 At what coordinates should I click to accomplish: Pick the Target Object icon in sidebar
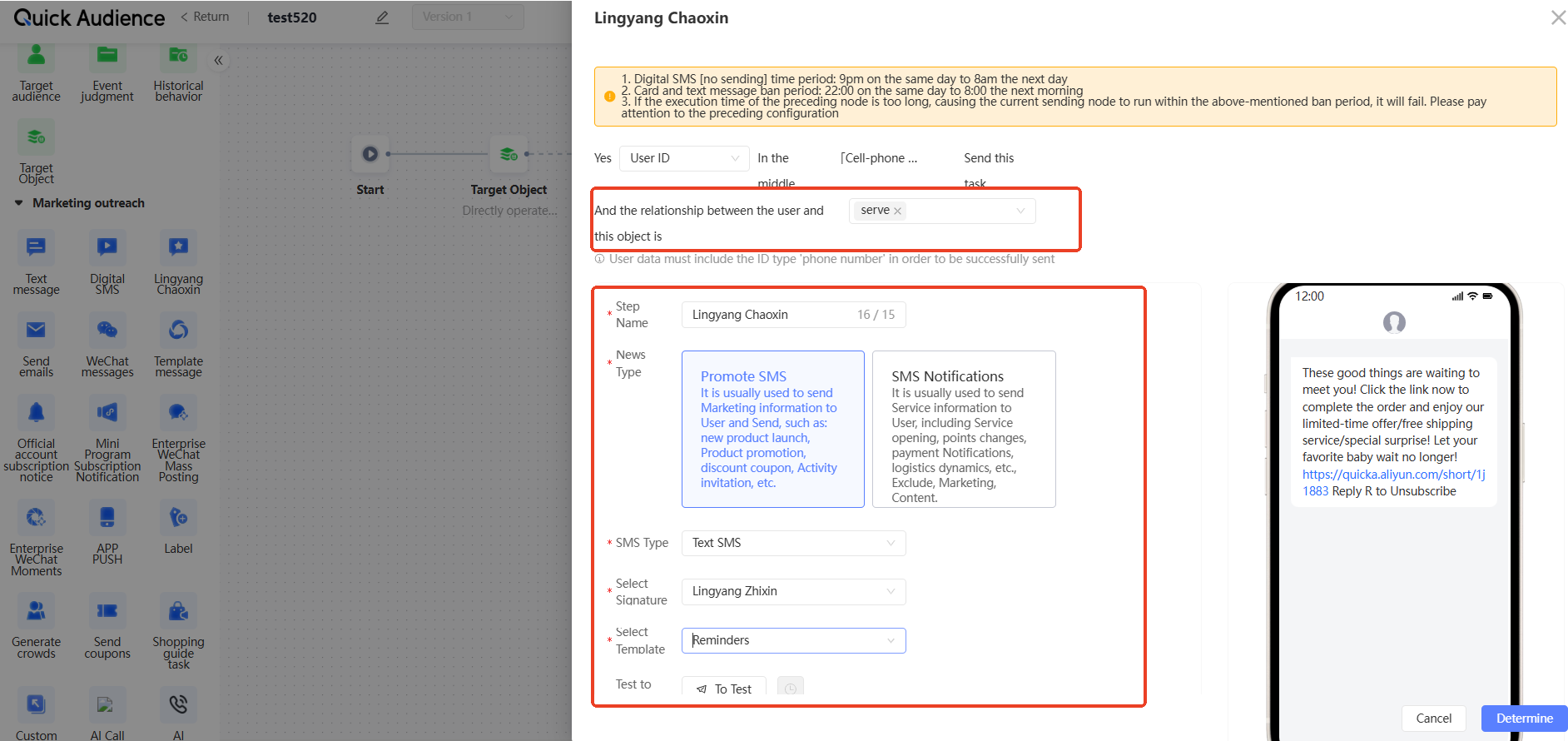(x=36, y=137)
